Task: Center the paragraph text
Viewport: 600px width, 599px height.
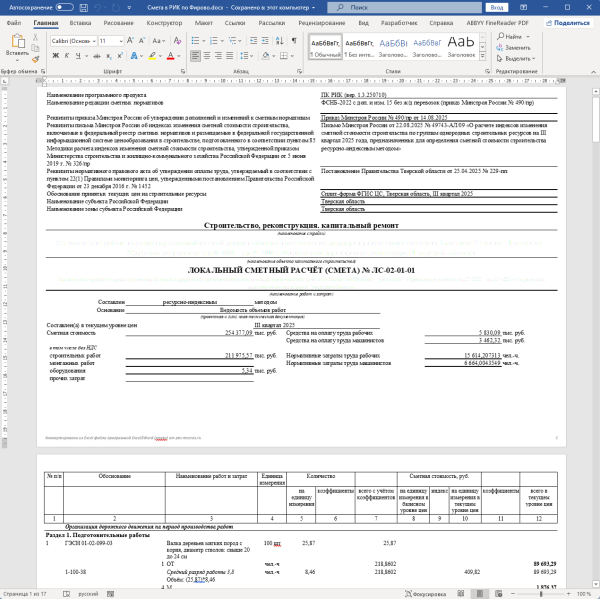Action: click(x=207, y=56)
